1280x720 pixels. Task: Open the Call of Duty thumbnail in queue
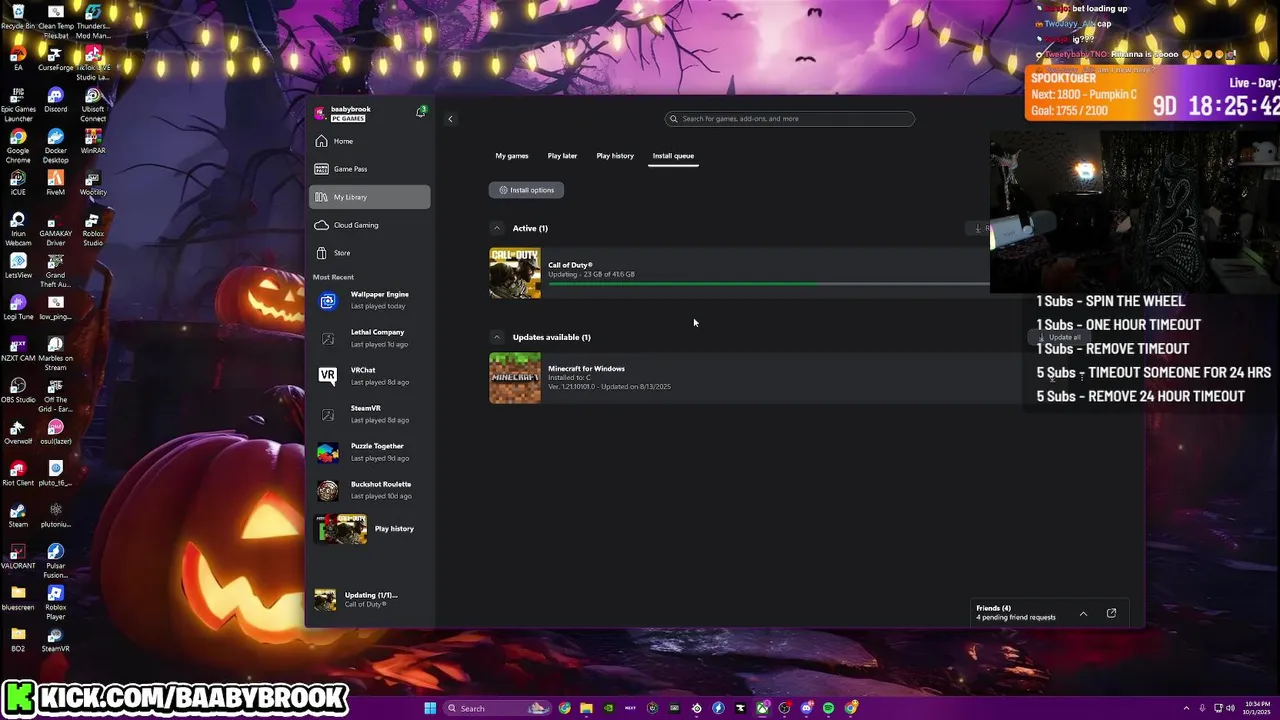[515, 273]
